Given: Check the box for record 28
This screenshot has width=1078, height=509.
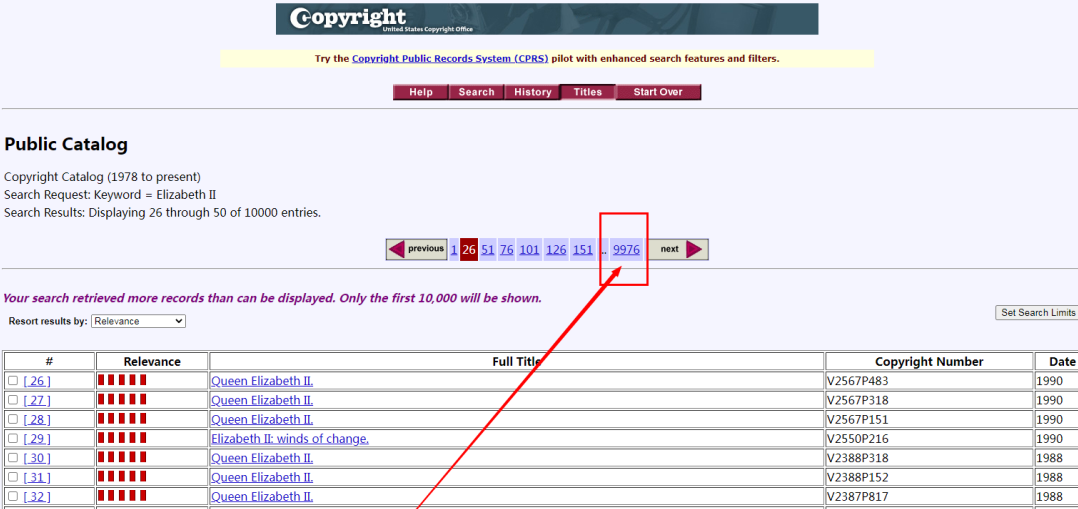Looking at the screenshot, I should click(x=13, y=419).
